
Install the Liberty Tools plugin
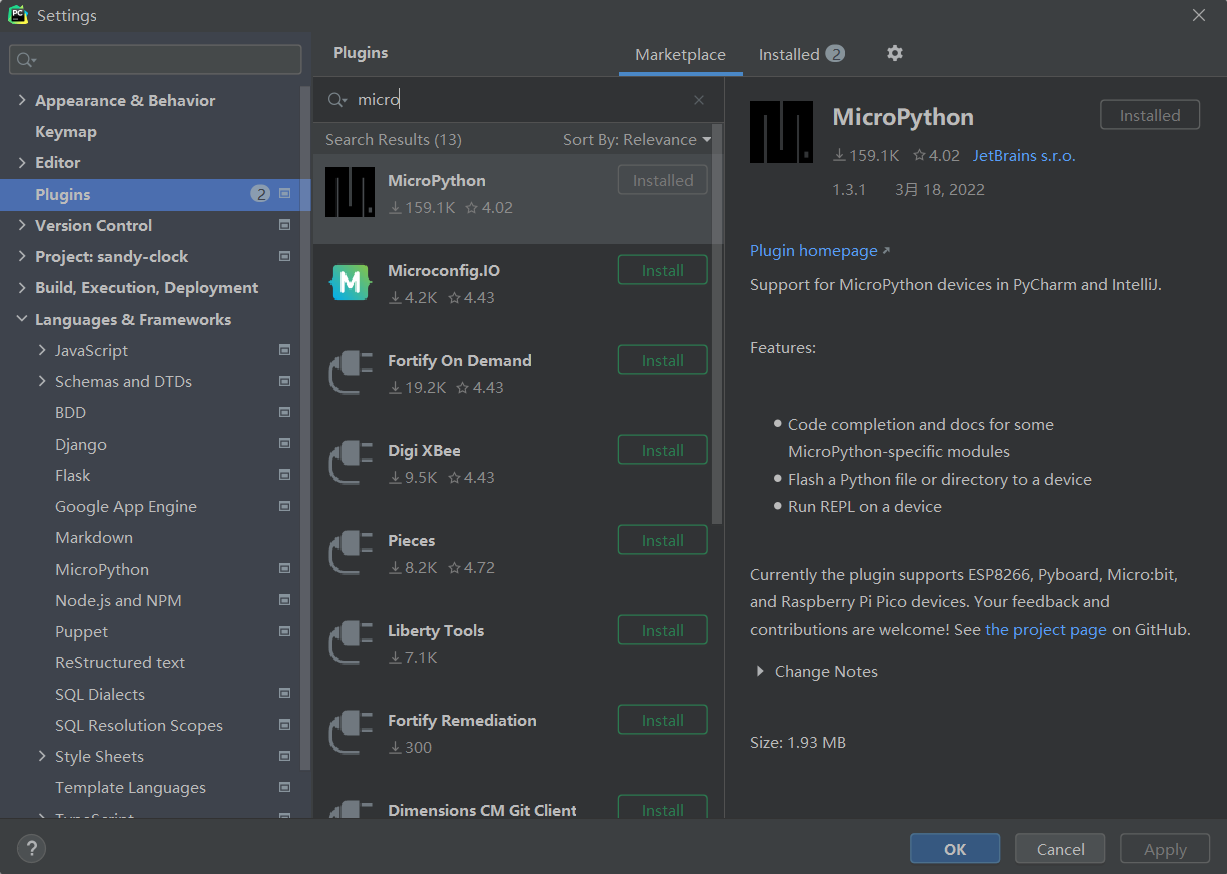[662, 630]
